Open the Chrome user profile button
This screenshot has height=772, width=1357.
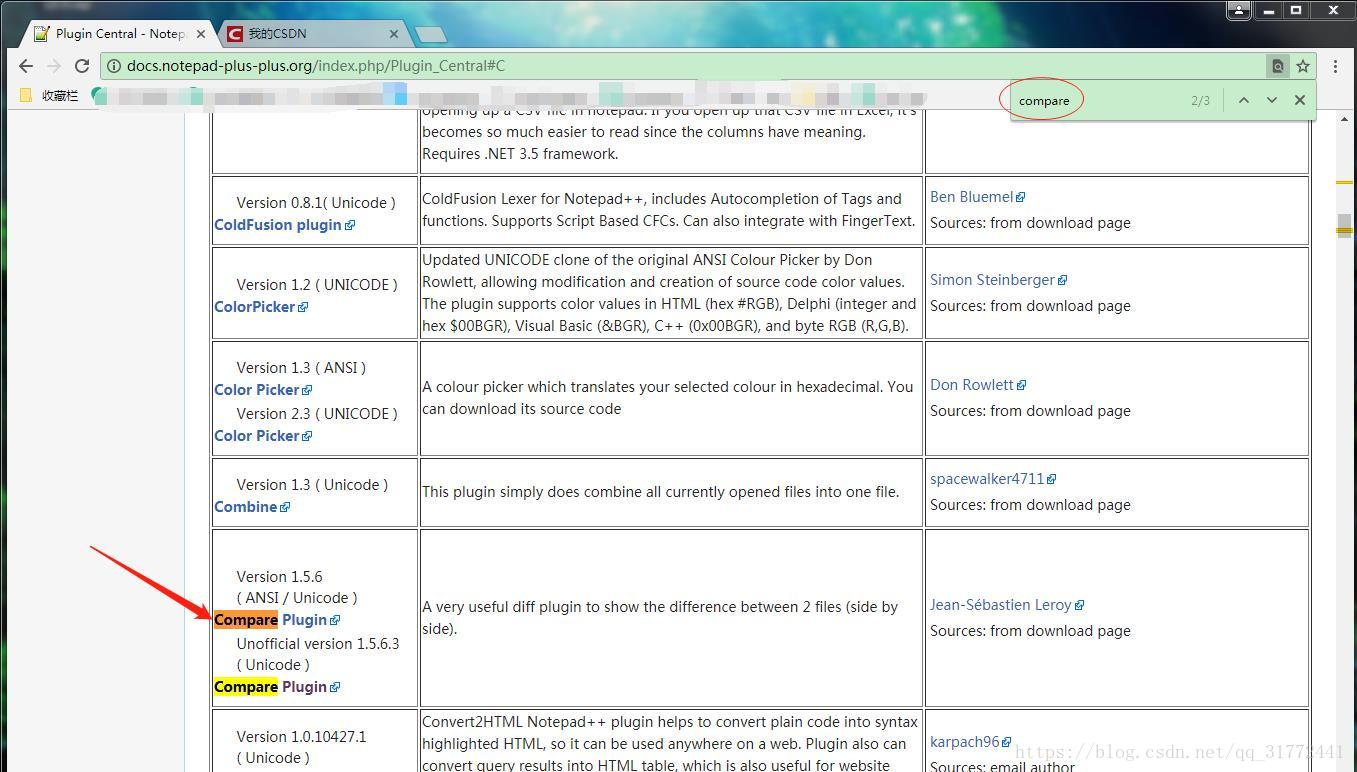(1239, 10)
